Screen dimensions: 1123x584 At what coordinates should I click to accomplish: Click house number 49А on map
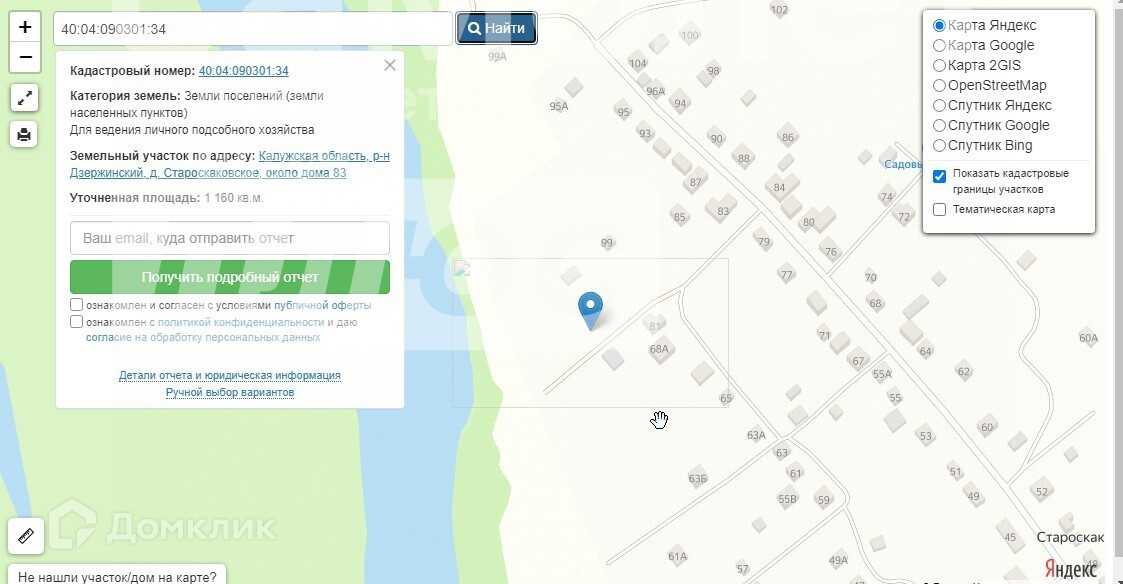pyautogui.click(x=838, y=560)
